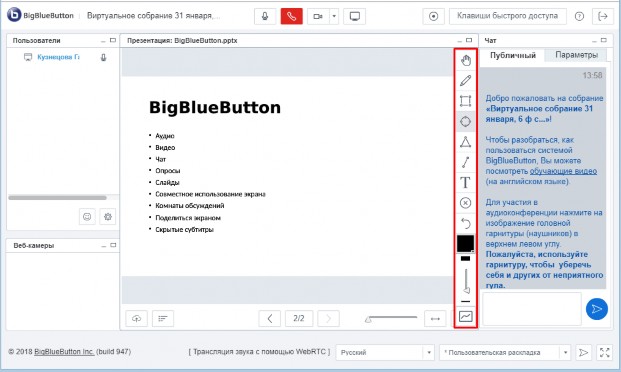This screenshot has width=621, height=372.
Task: Go to the next slide
Action: [x=328, y=319]
